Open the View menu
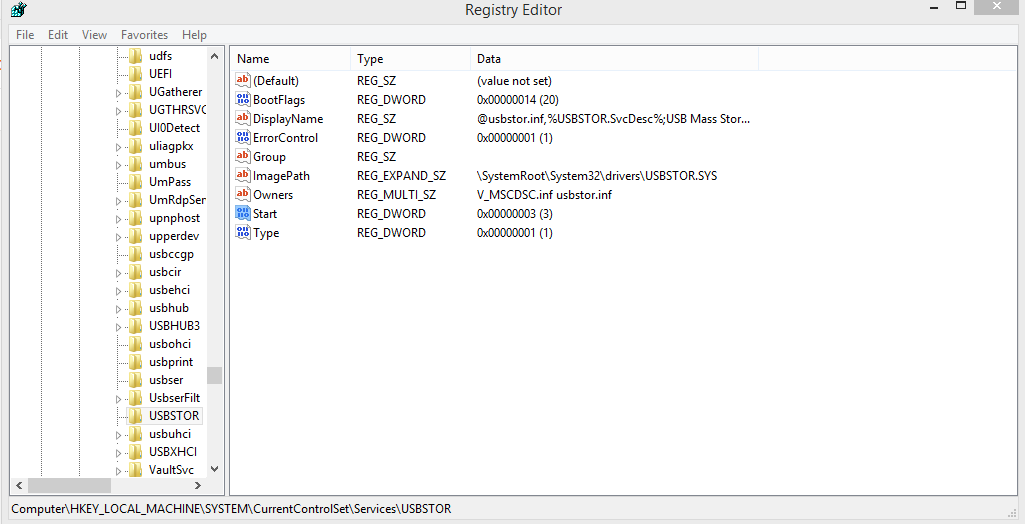Image resolution: width=1025 pixels, height=524 pixels. tap(94, 35)
